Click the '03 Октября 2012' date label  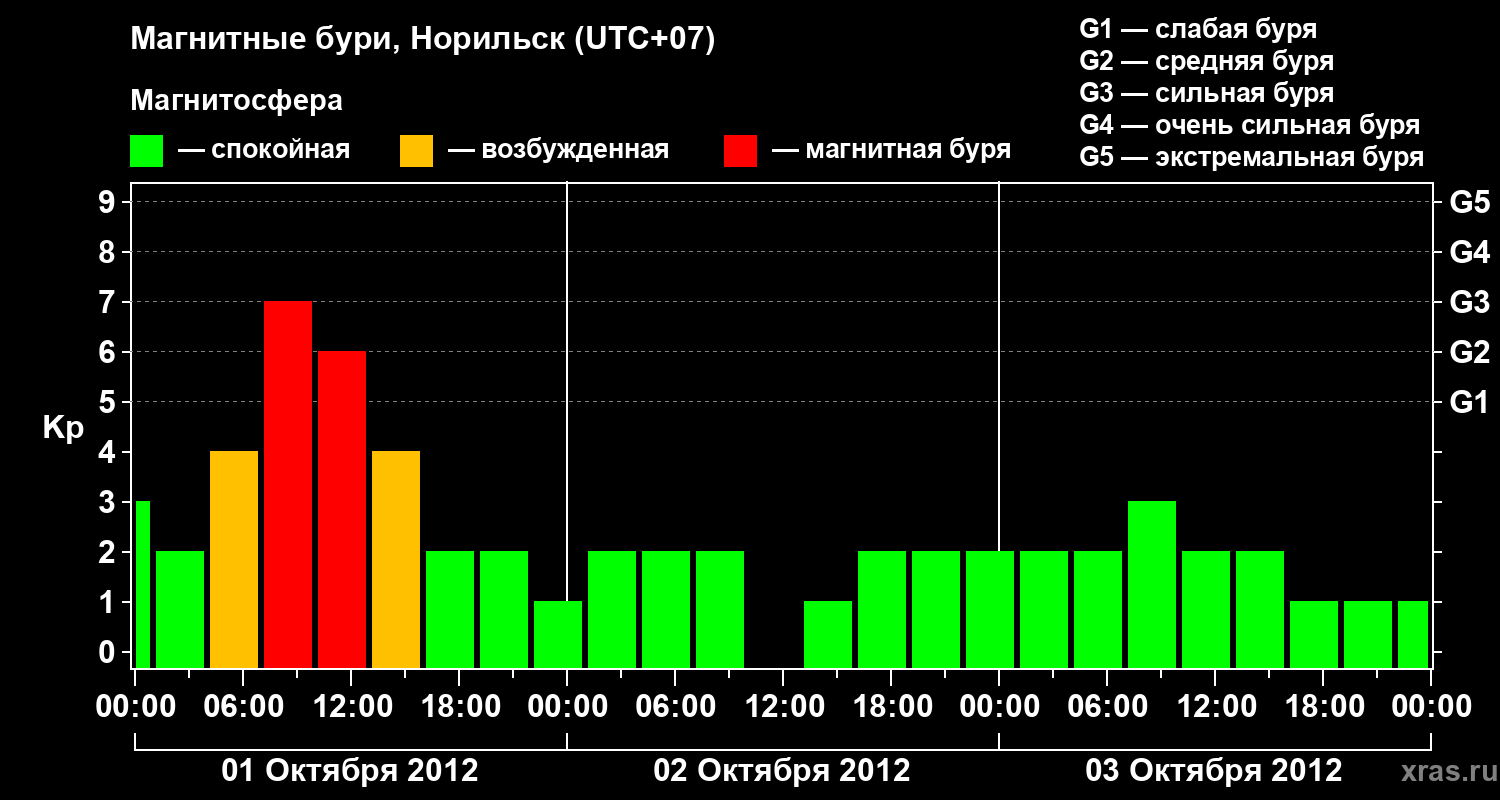(x=1214, y=771)
